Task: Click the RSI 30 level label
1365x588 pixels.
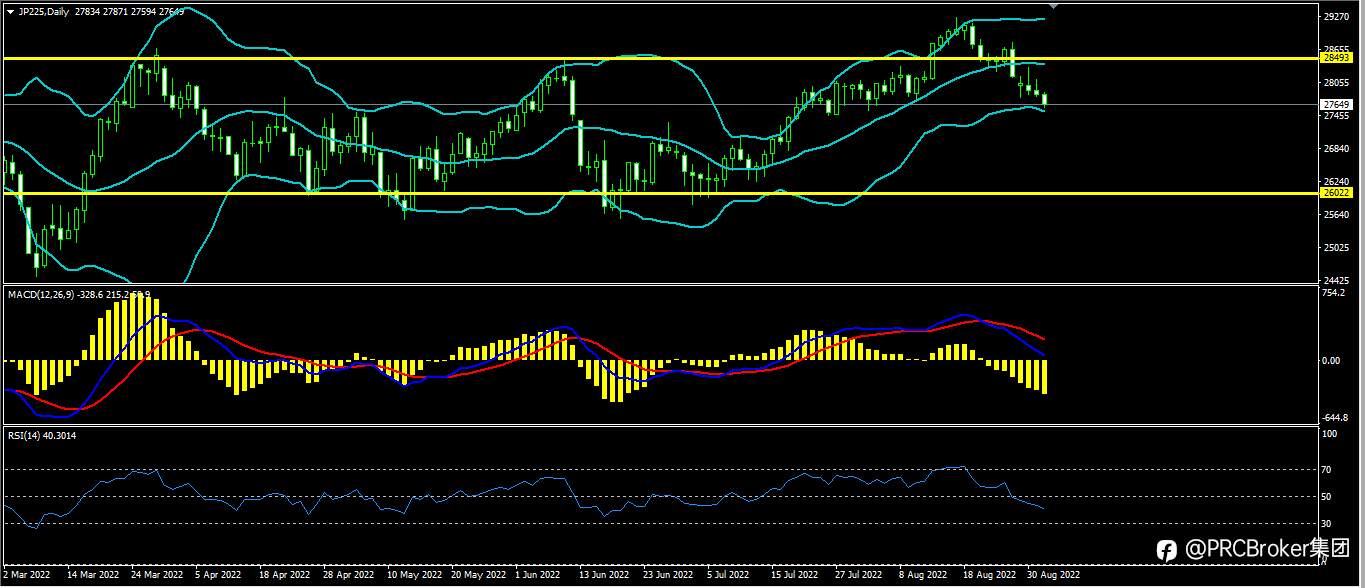Action: pos(1328,523)
